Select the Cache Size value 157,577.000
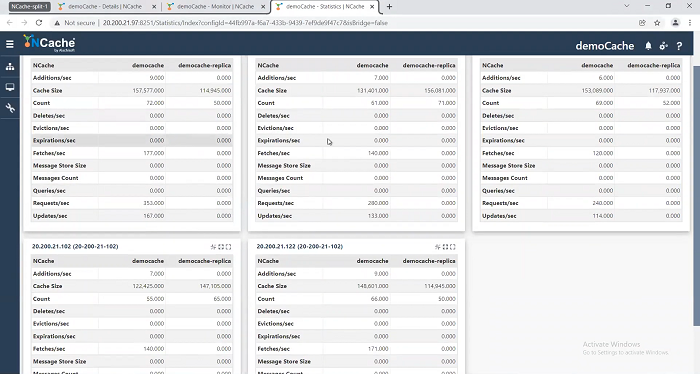700x374 pixels. [148, 91]
